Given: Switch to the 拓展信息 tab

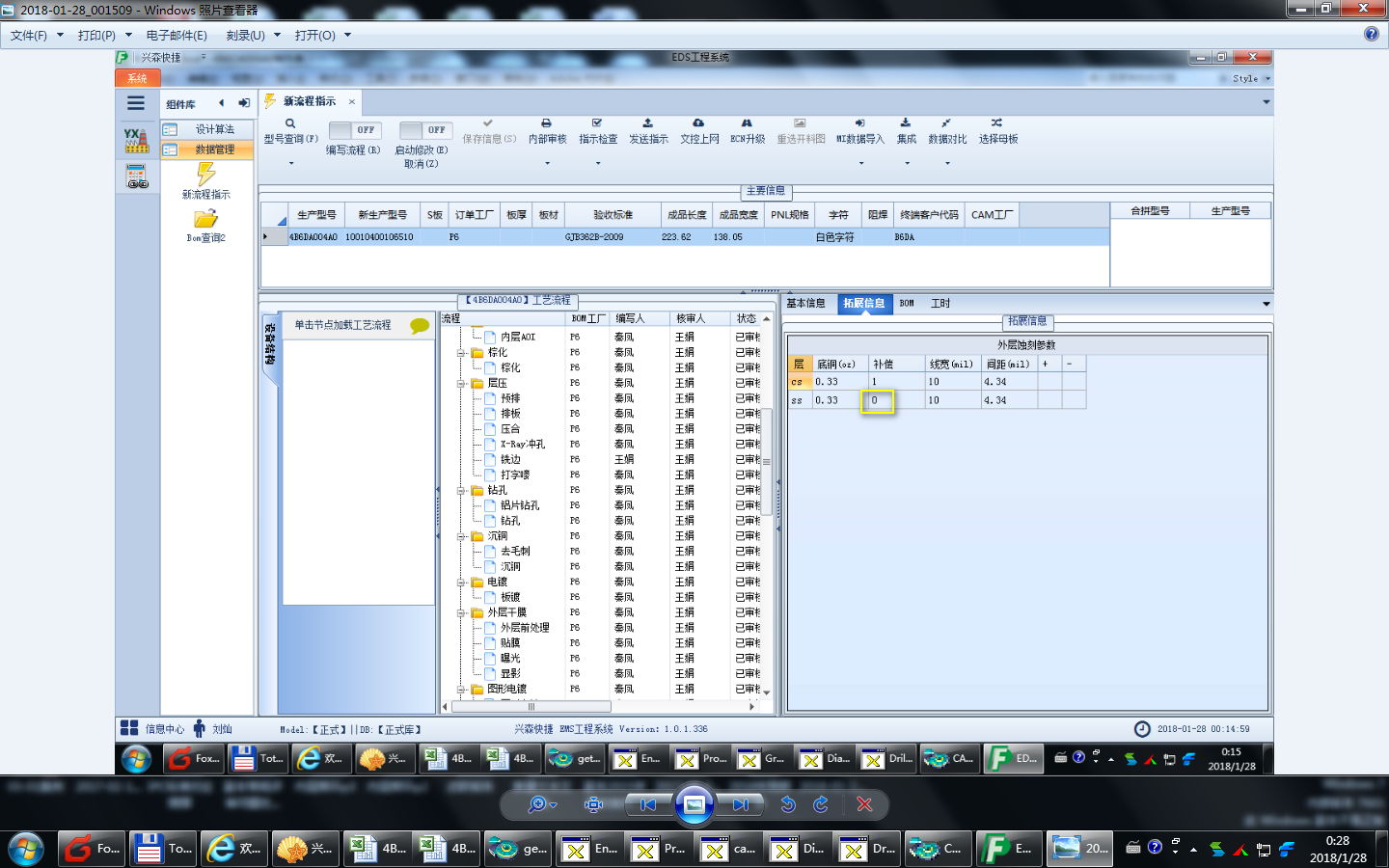Looking at the screenshot, I should point(864,303).
